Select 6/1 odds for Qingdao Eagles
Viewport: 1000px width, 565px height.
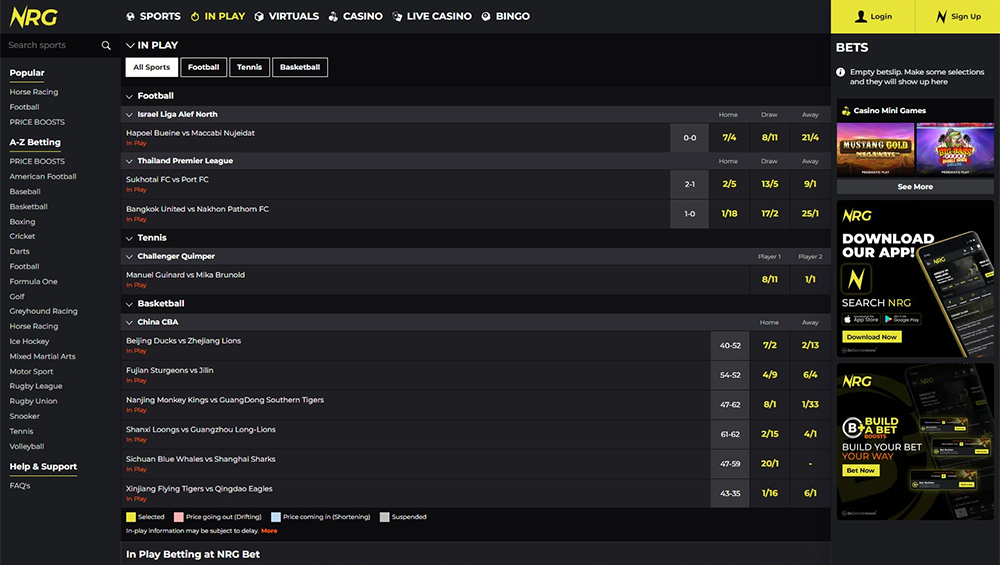pos(810,493)
